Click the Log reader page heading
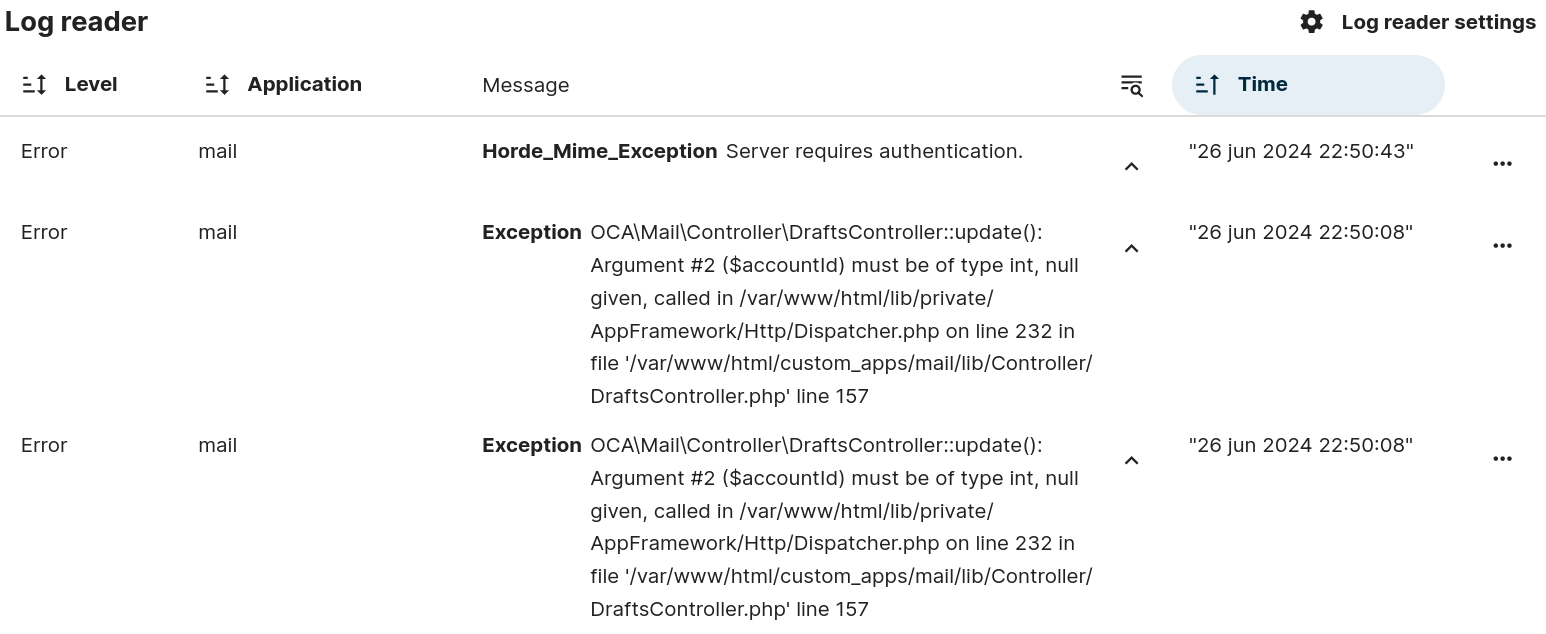Image resolution: width=1546 pixels, height=634 pixels. (77, 22)
